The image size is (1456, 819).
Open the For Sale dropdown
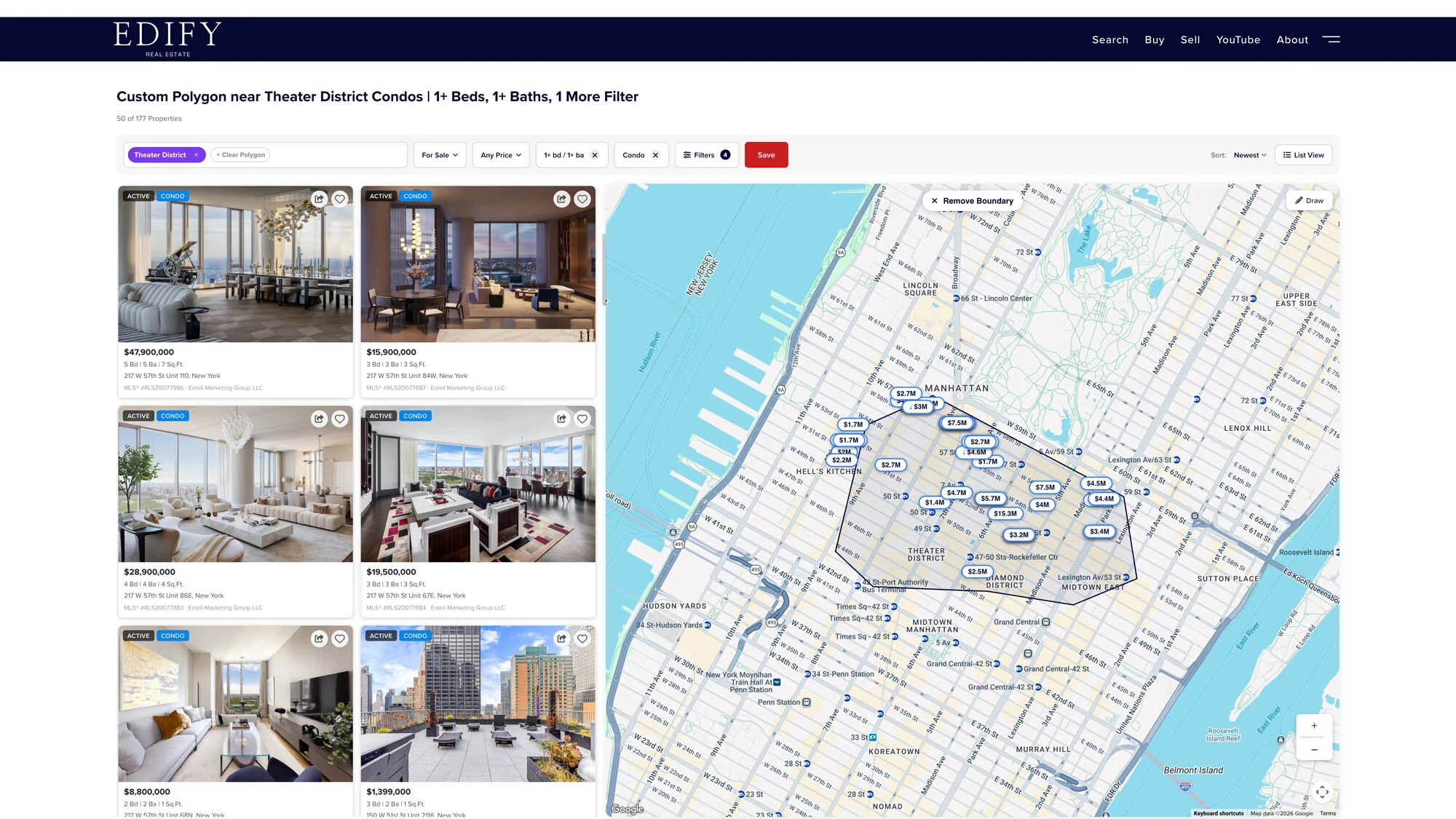[439, 154]
